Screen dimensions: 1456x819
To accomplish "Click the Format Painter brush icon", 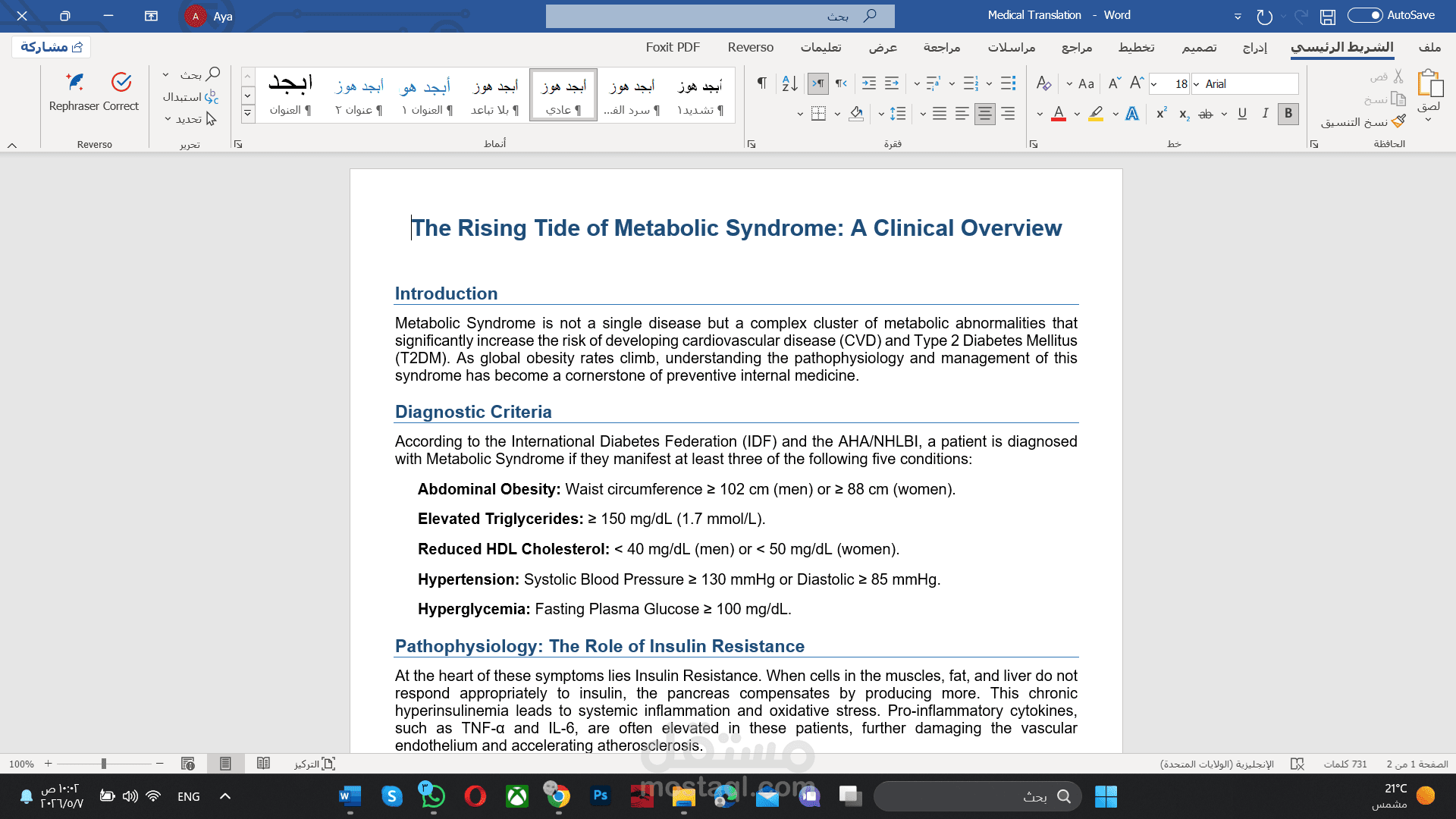I will pos(1399,121).
